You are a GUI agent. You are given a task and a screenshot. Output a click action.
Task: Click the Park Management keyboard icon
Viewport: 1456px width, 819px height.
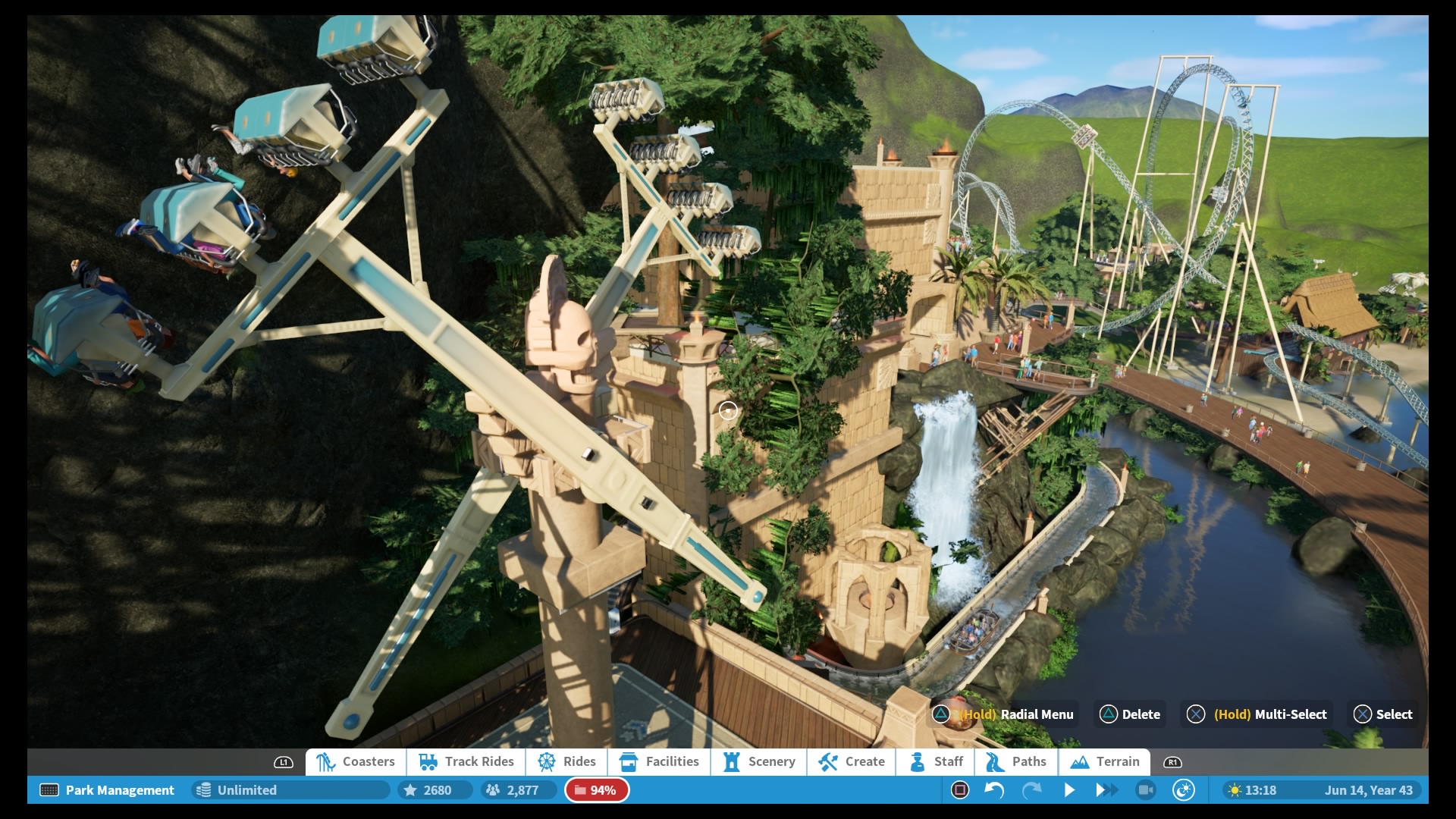click(49, 790)
